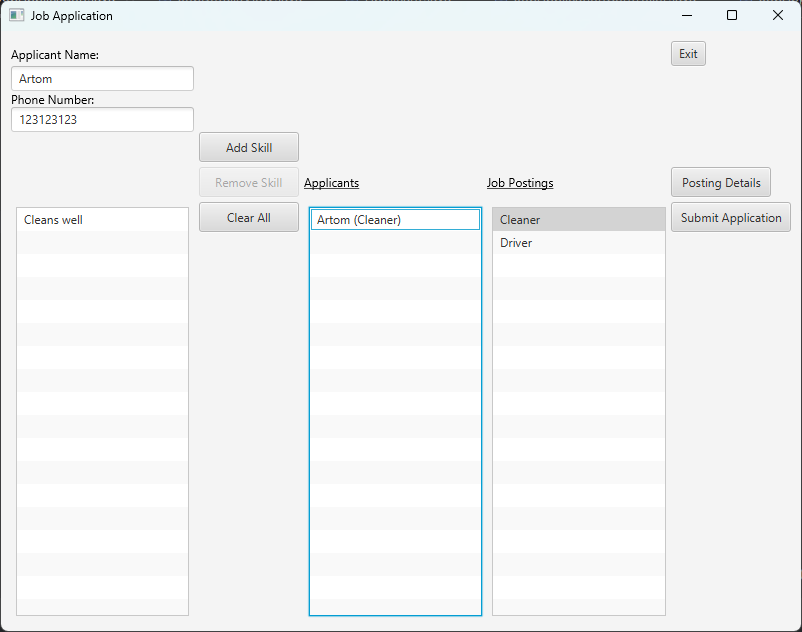This screenshot has height=632, width=802.
Task: Click the Job Application title bar icon
Action: (14, 15)
